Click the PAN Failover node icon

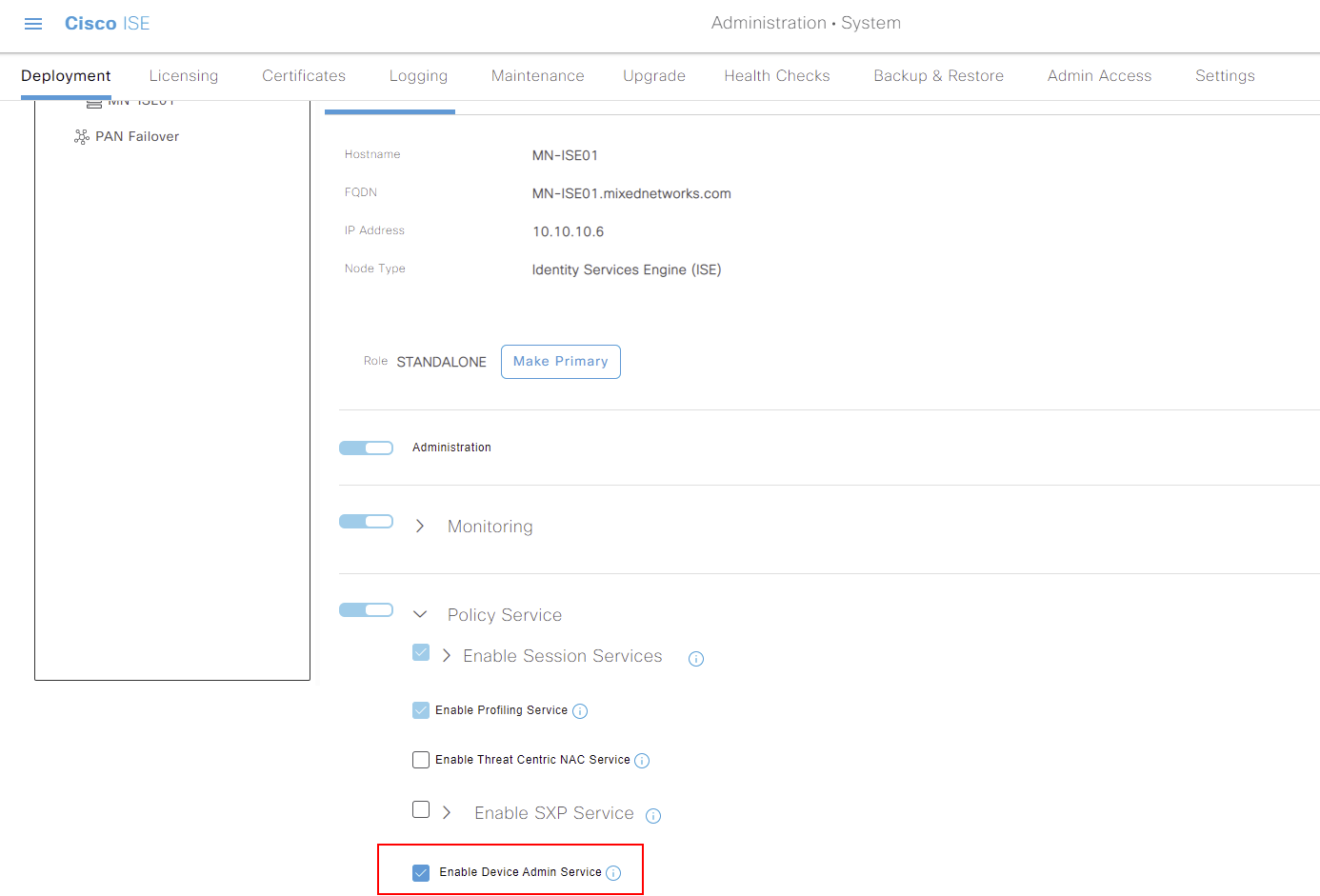click(x=82, y=137)
